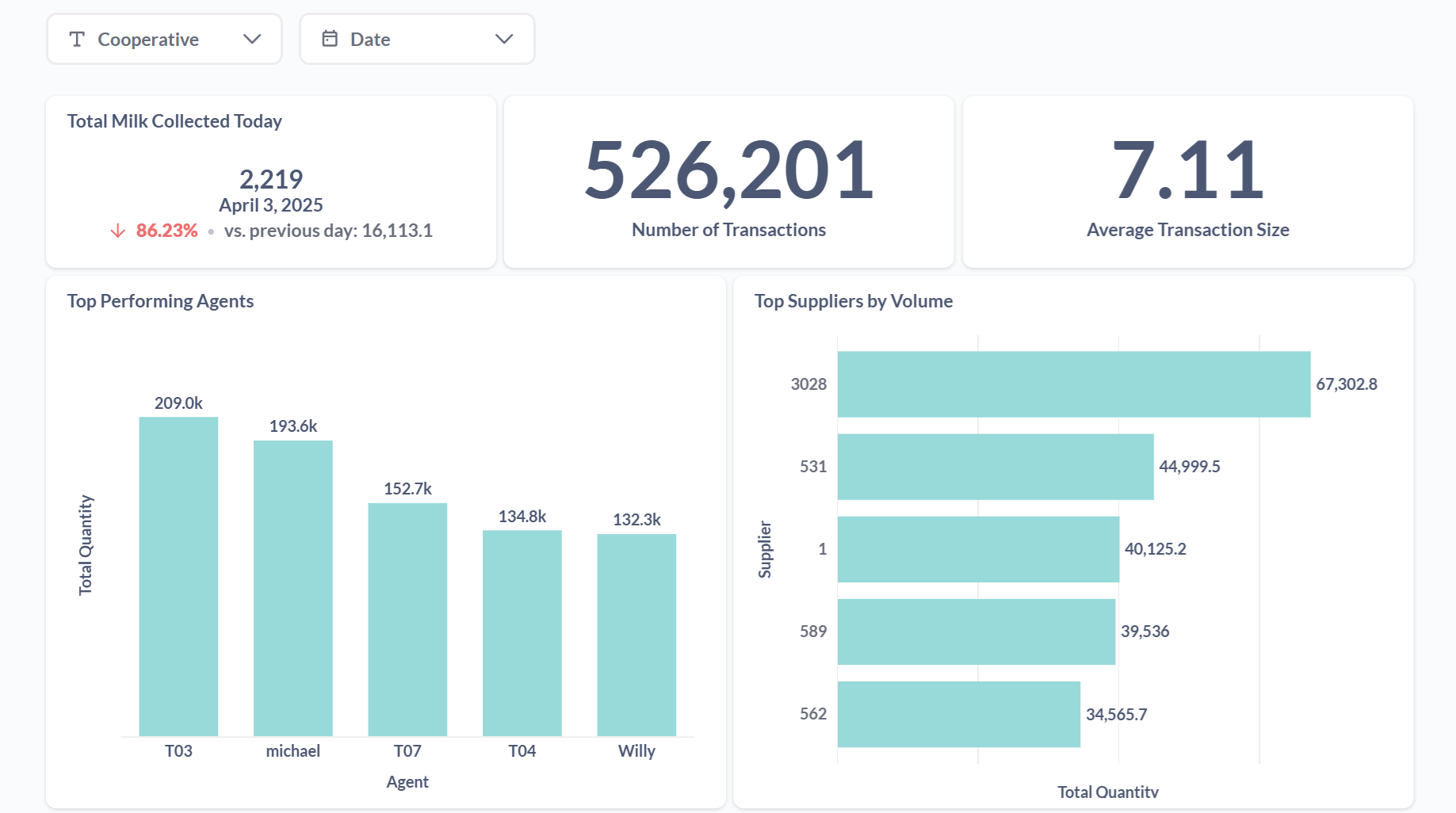Screen dimensions: 1456x813
Task: Select the T03 agent bar
Action: point(178,577)
